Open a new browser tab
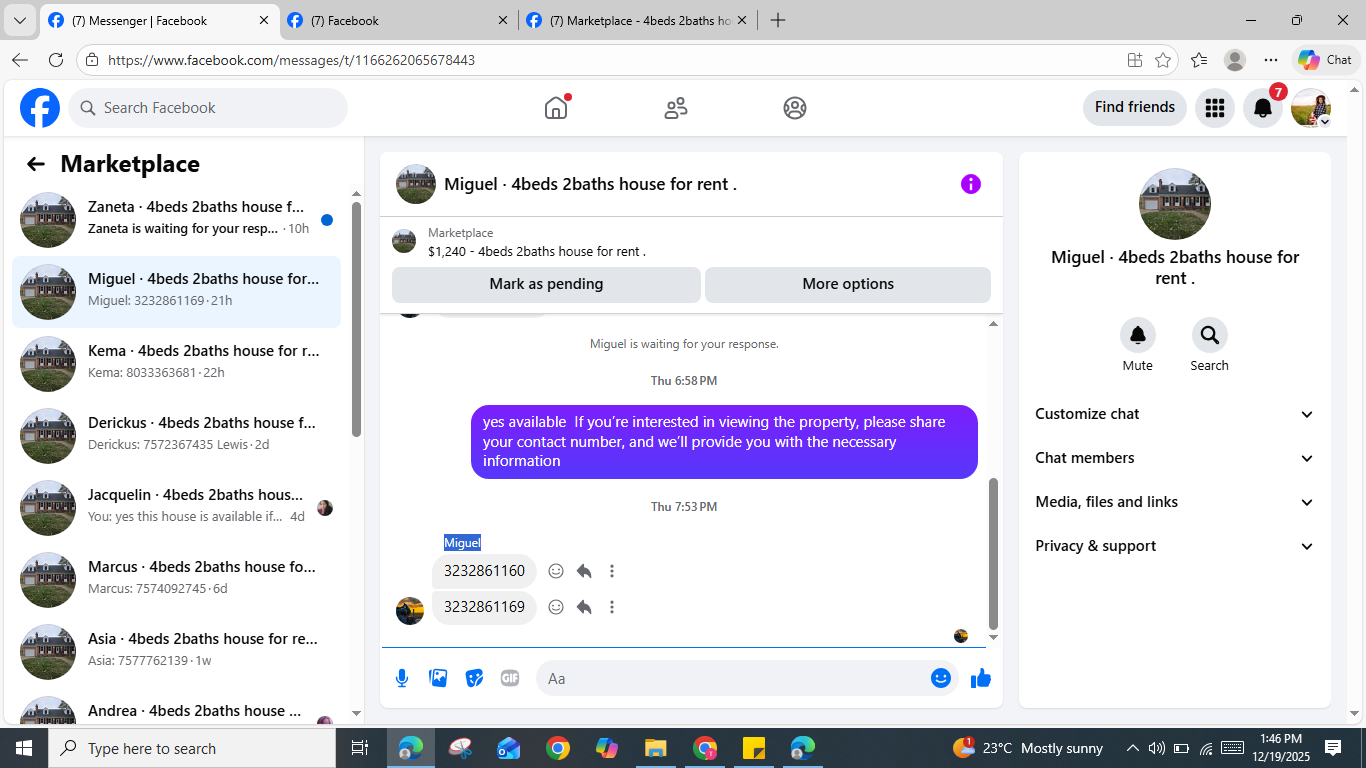The height and width of the screenshot is (768, 1366). (x=778, y=20)
